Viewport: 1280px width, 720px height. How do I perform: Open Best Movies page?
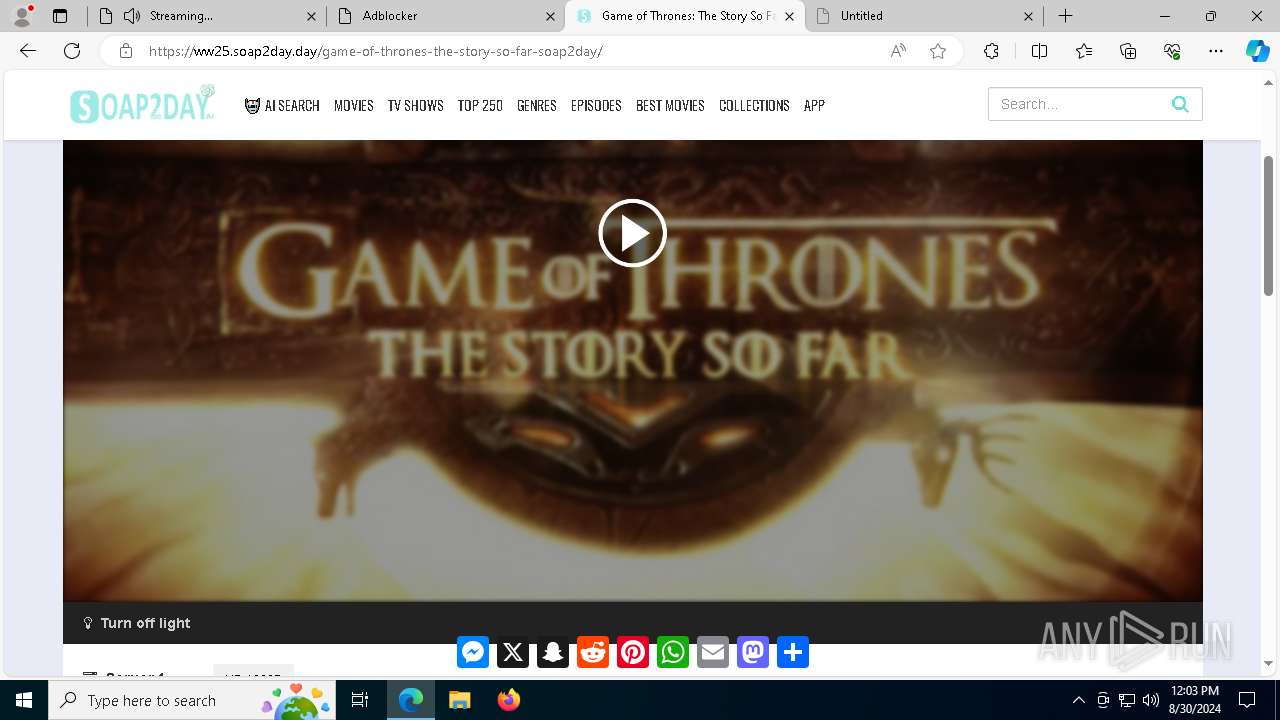click(x=670, y=105)
